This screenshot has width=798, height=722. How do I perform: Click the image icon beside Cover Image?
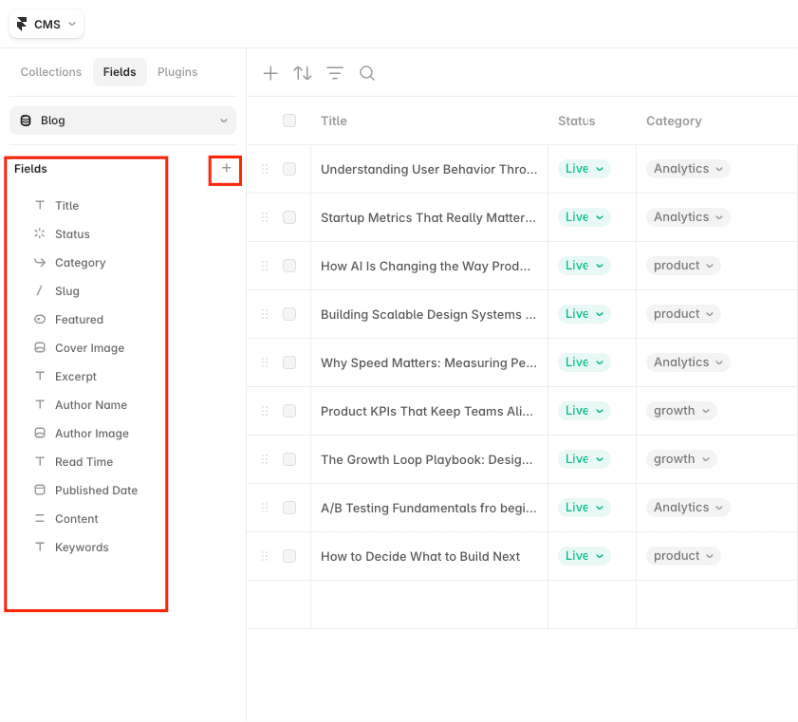(x=40, y=348)
